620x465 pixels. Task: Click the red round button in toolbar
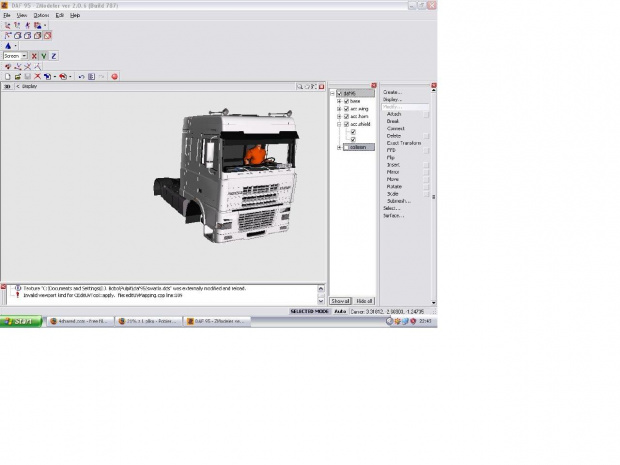coord(114,76)
